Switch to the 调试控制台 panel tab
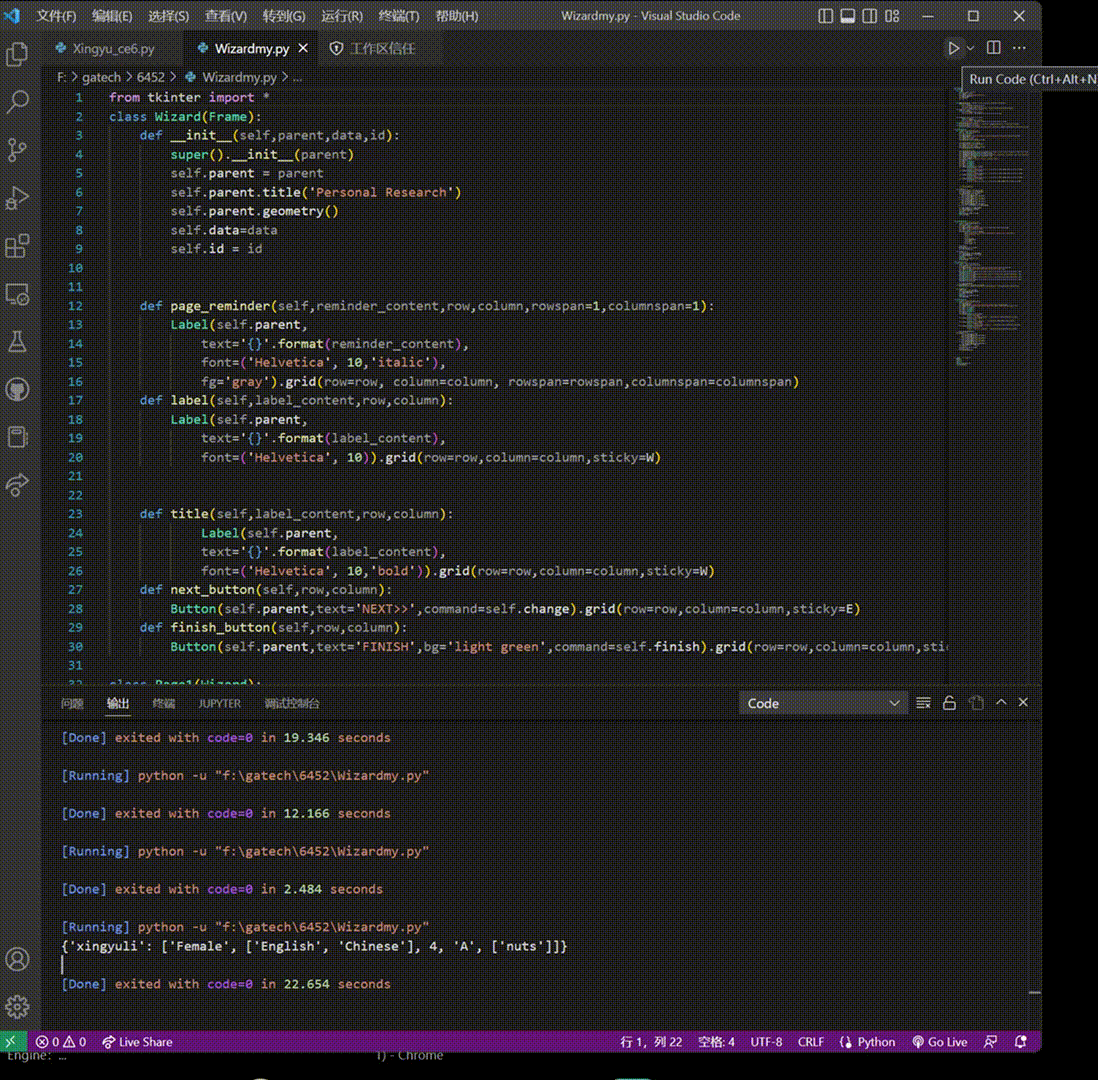The height and width of the screenshot is (1080, 1098). tap(292, 703)
